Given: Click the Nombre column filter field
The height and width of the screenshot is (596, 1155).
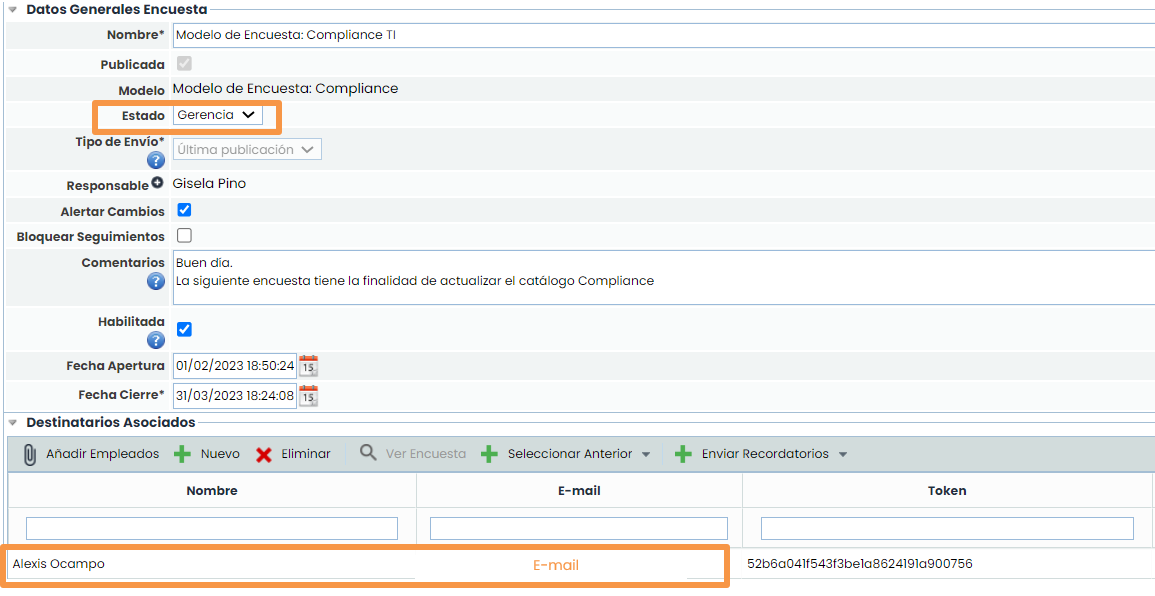Looking at the screenshot, I should coord(212,528).
